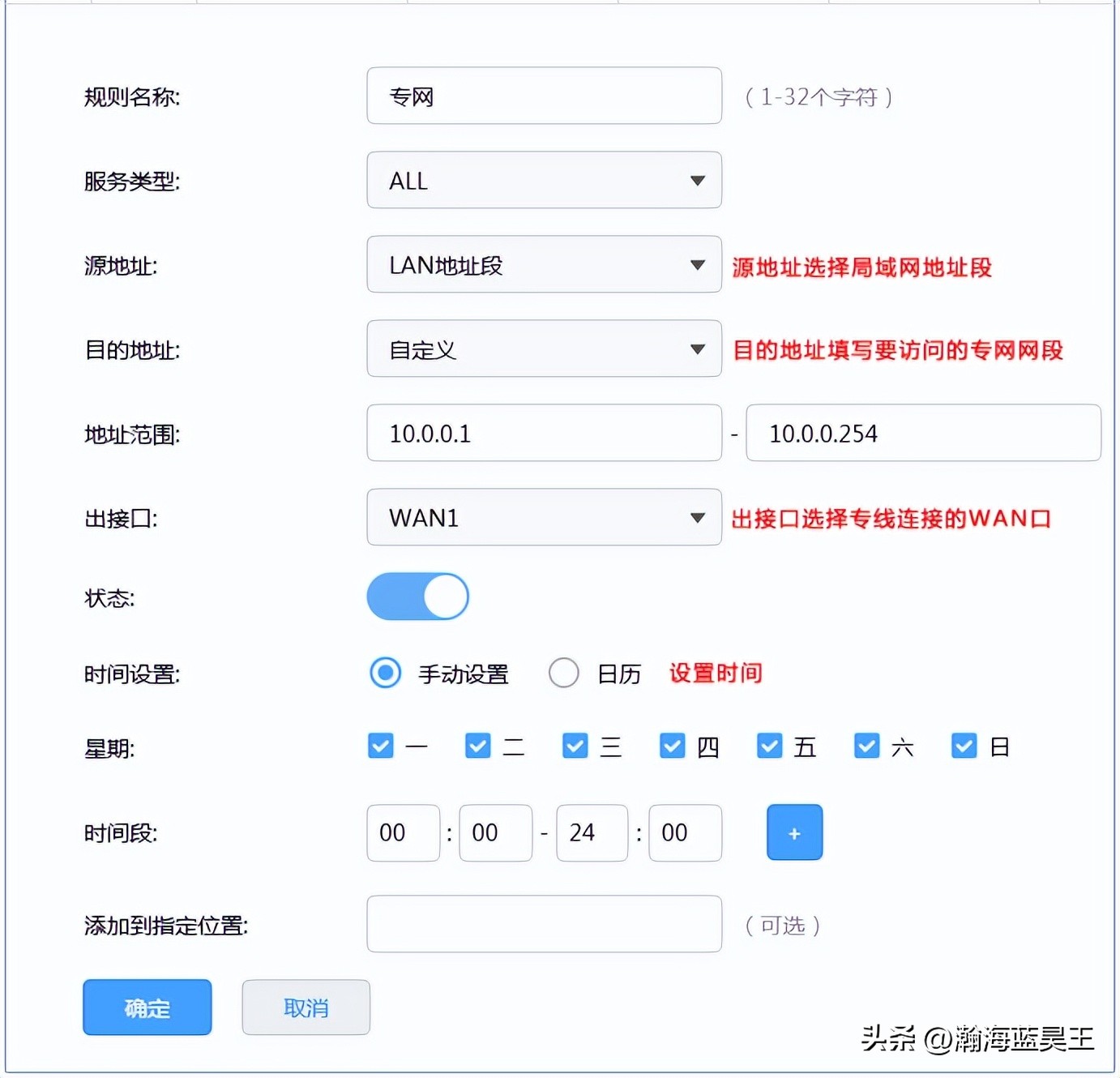This screenshot has height=1078, width=1120.
Task: Uncheck the Sunday (日) weekday checkbox
Action: tap(964, 746)
